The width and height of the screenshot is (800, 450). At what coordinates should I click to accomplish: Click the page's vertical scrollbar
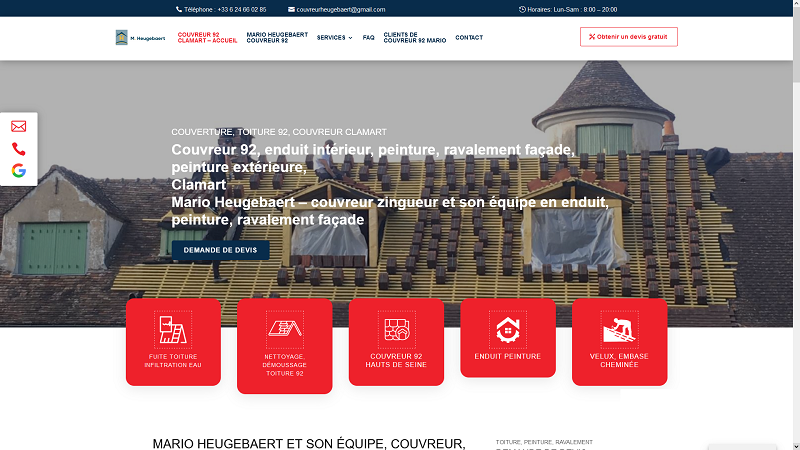796,225
